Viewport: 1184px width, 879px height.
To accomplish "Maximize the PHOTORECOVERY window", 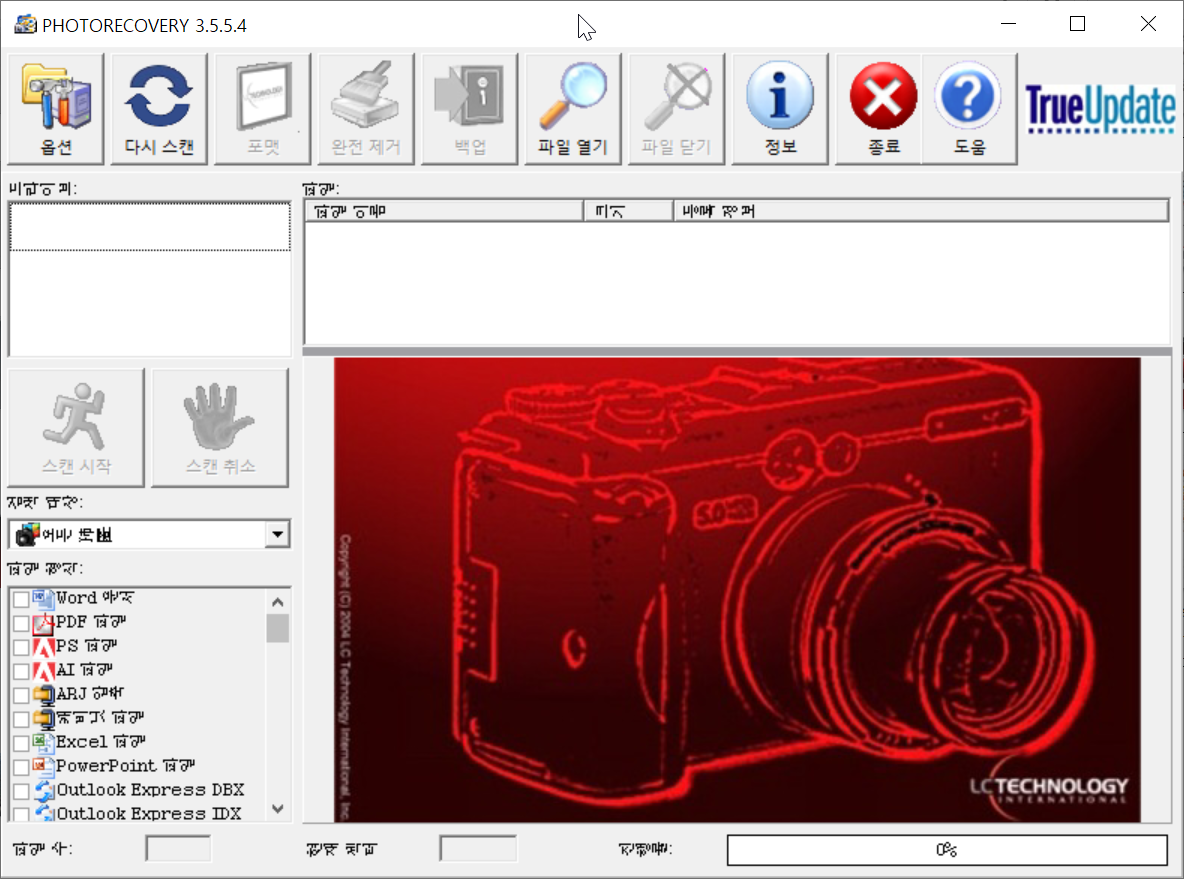I will [1078, 24].
